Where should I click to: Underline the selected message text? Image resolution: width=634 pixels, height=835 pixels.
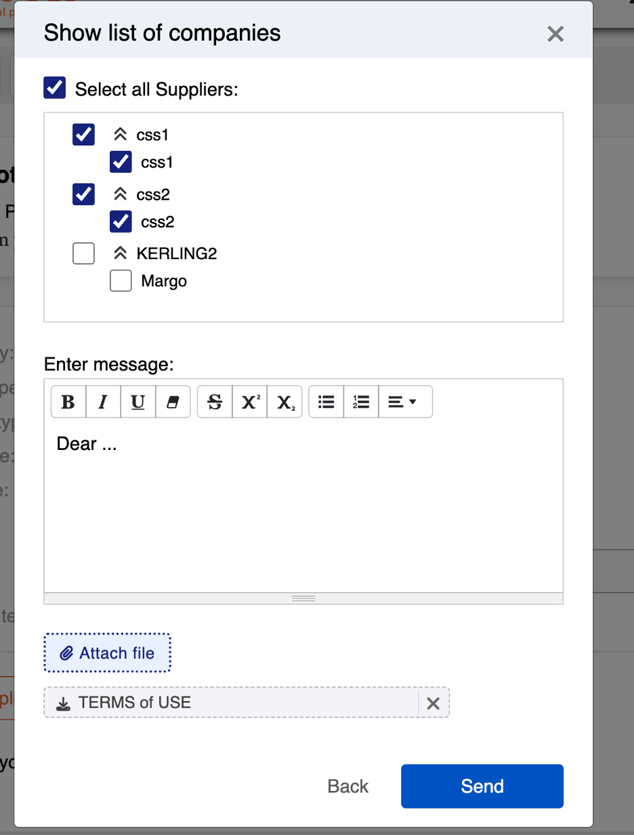[138, 402]
